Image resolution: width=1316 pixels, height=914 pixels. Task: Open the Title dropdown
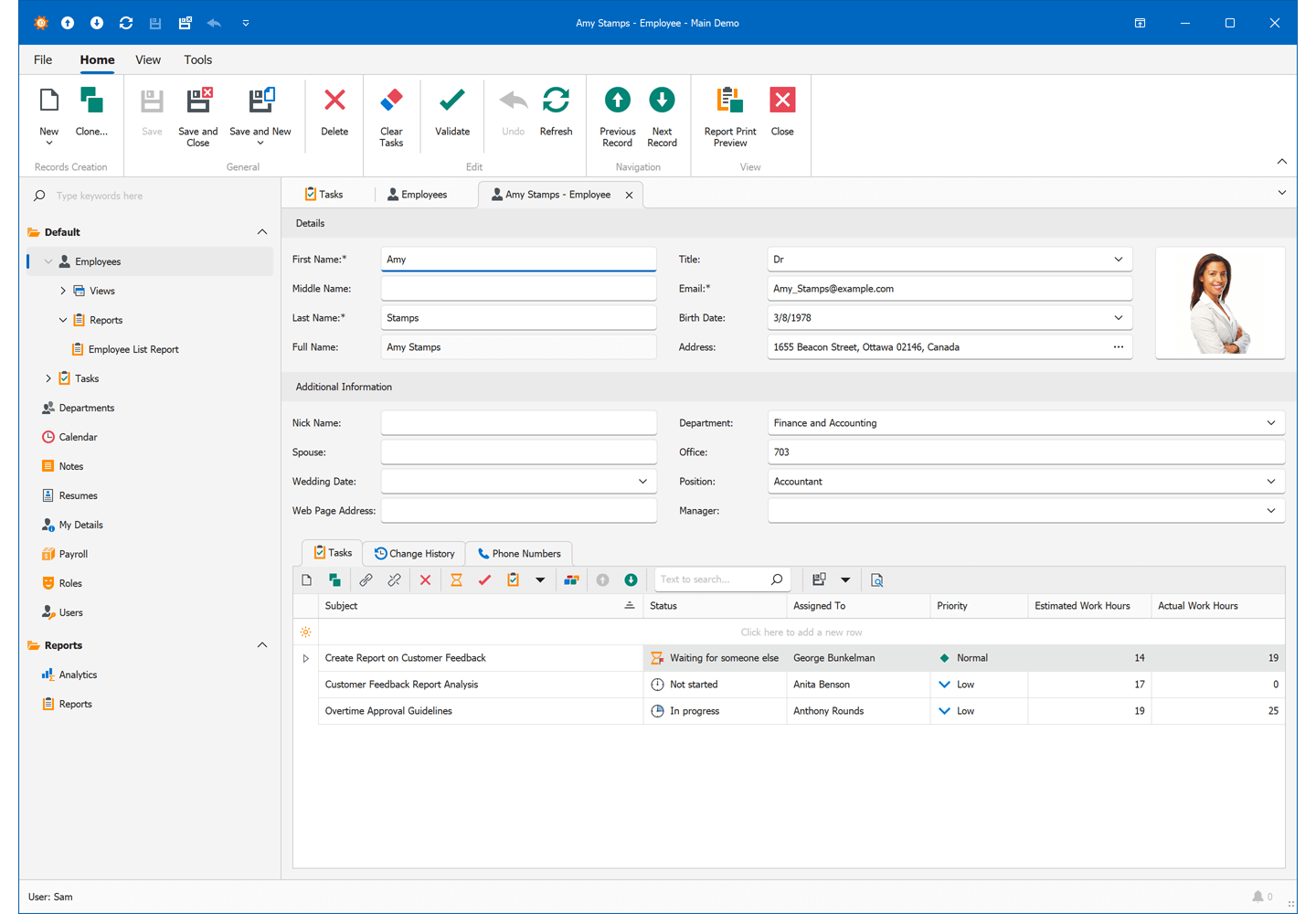(1118, 260)
